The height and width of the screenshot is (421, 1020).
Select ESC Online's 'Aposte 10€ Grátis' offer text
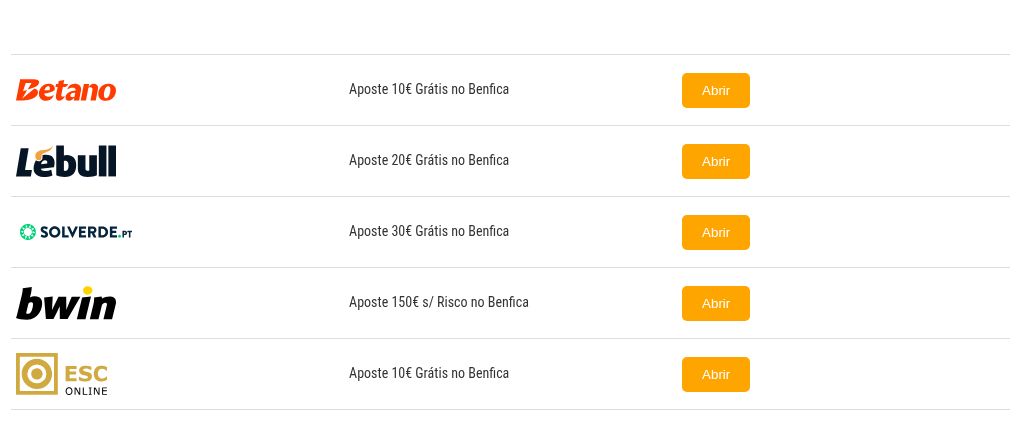click(x=429, y=374)
